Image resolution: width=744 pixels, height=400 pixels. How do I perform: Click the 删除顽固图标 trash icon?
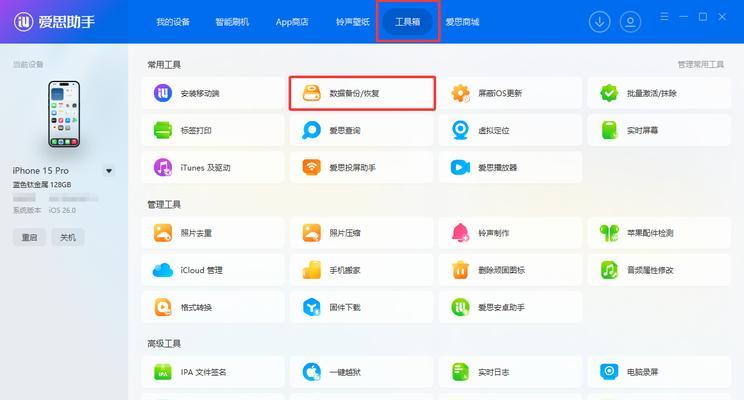(x=460, y=270)
